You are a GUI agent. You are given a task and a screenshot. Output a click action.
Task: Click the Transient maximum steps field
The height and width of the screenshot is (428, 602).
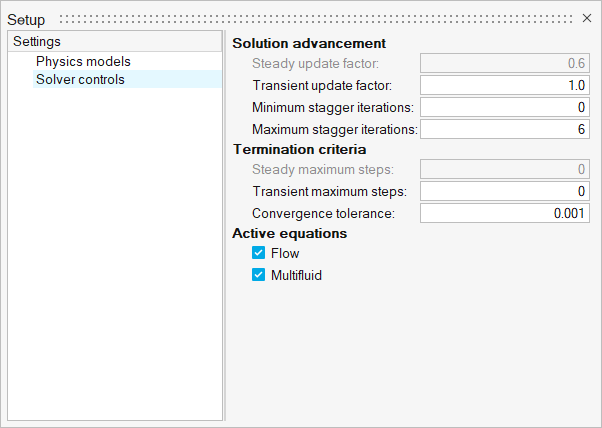(x=506, y=191)
